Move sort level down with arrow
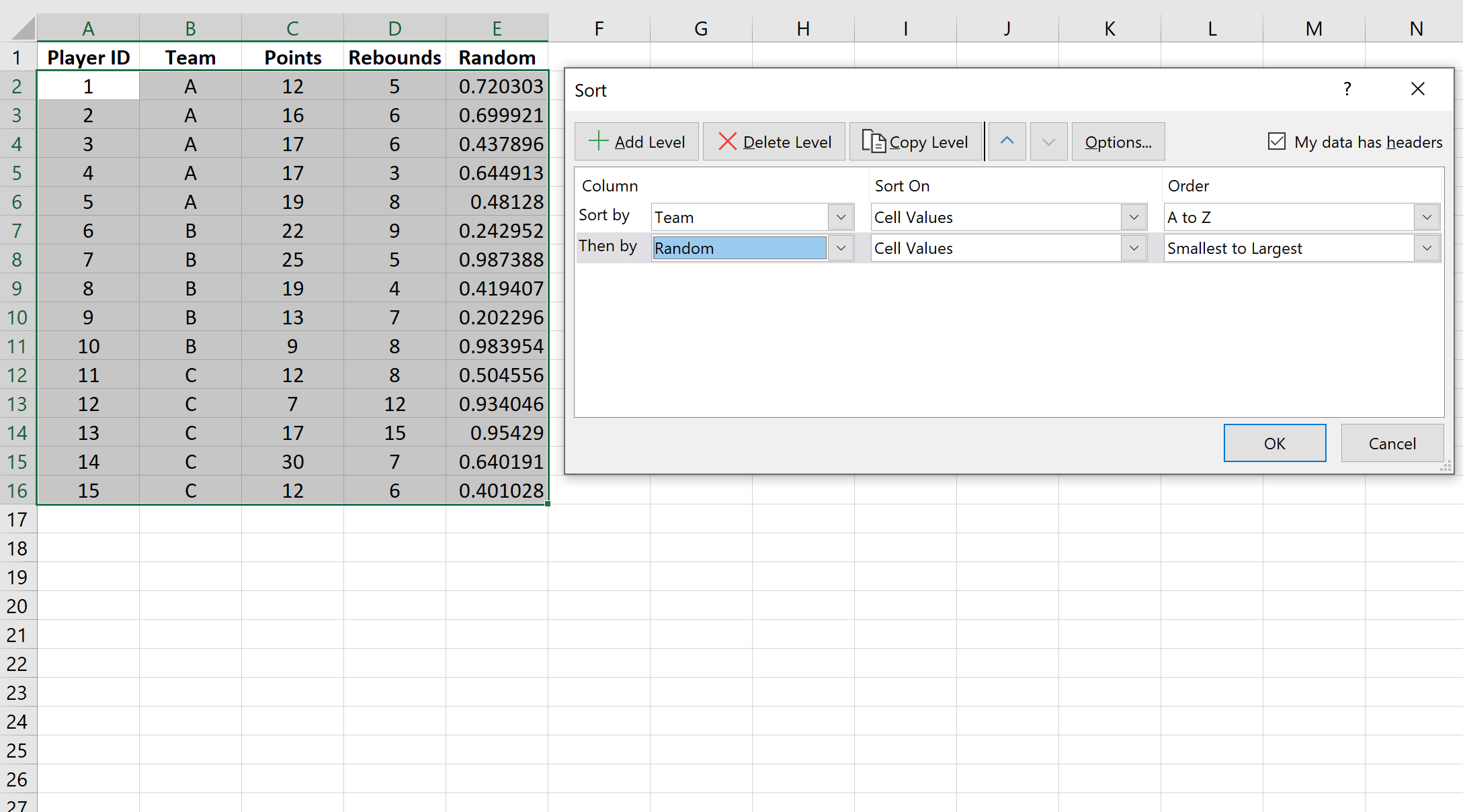The width and height of the screenshot is (1463, 812). pos(1048,142)
